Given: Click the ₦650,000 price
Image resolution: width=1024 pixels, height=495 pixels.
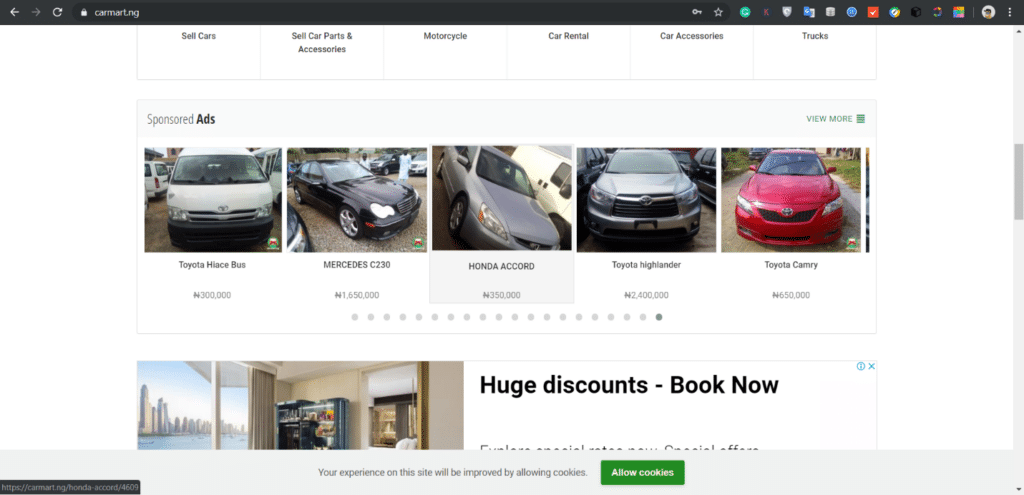Looking at the screenshot, I should click(x=791, y=295).
